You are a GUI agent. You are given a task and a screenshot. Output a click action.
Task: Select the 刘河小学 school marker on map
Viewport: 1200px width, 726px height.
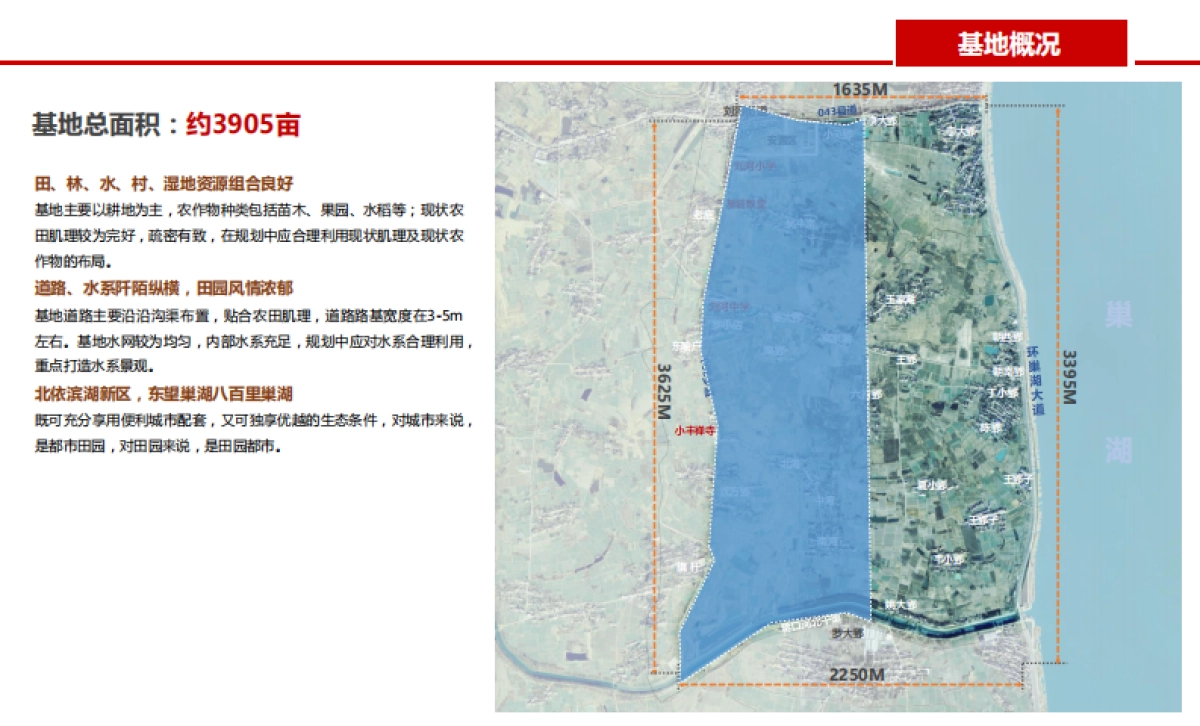pos(756,166)
